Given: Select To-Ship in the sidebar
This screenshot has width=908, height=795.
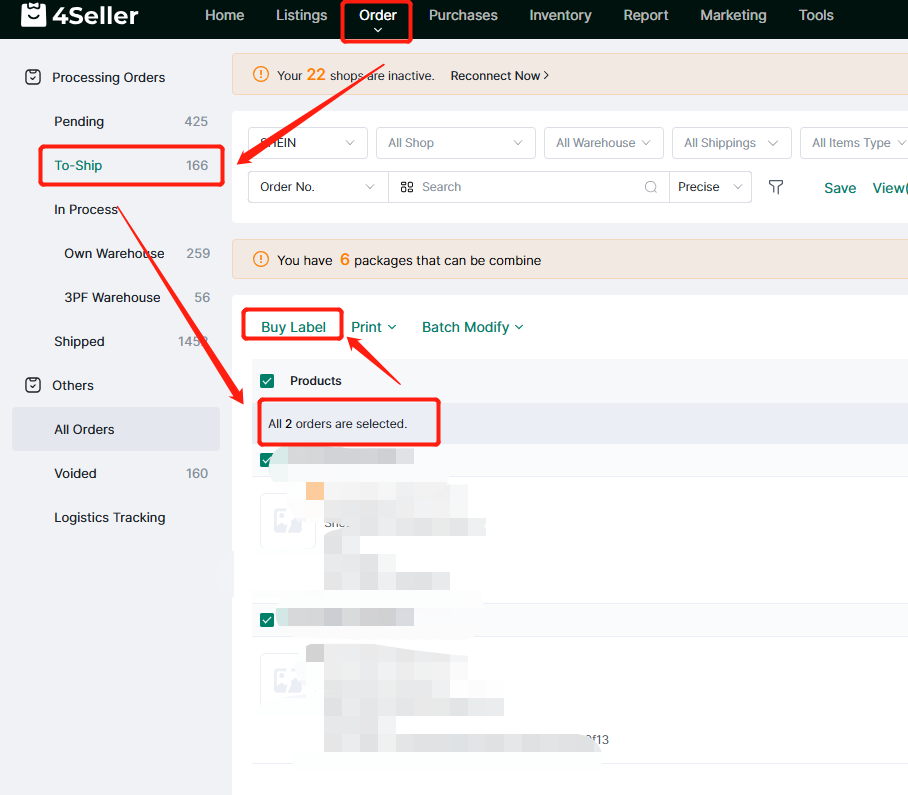Looking at the screenshot, I should pyautogui.click(x=78, y=165).
